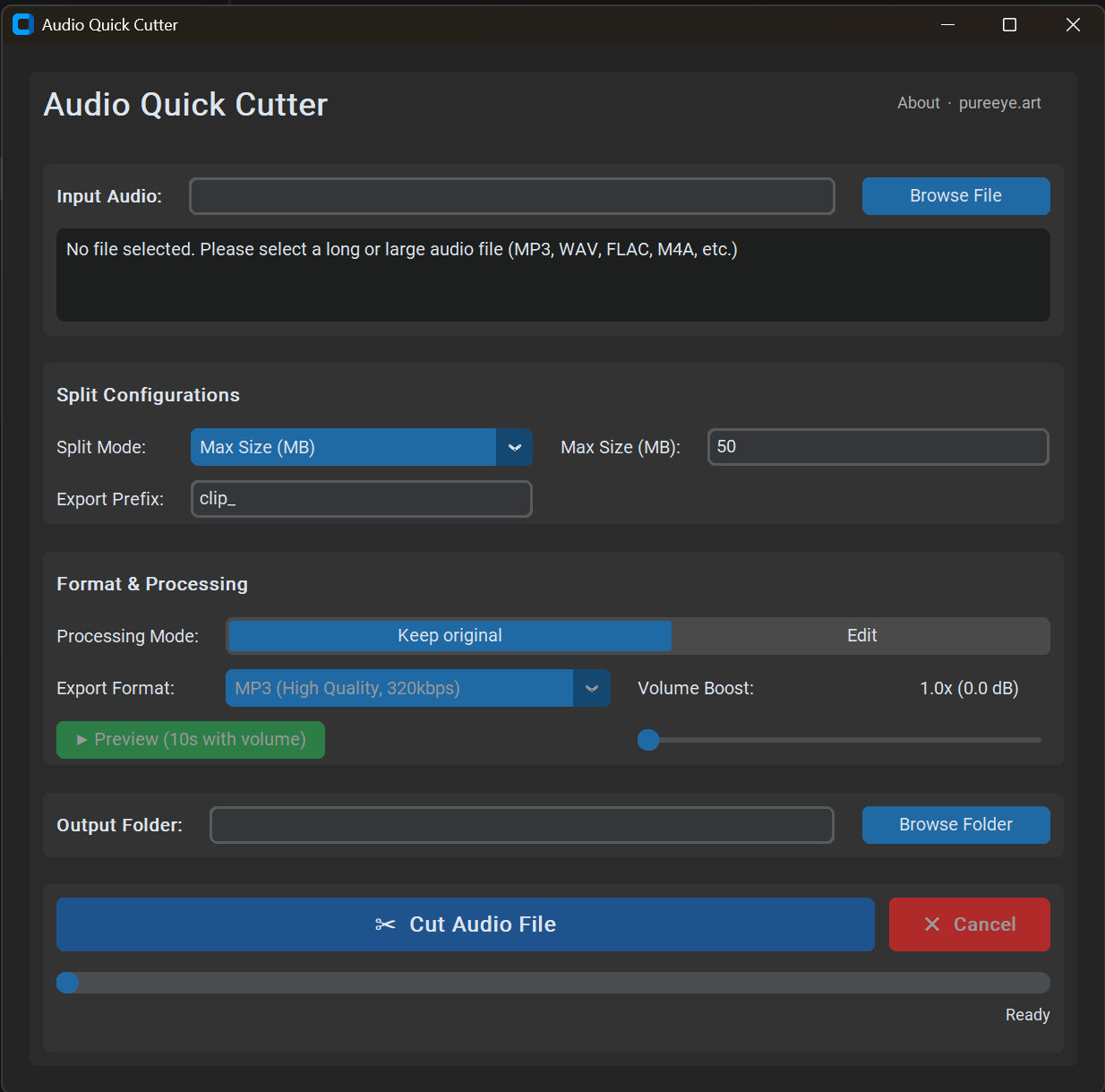The height and width of the screenshot is (1092, 1105).
Task: Click the 'Export Format:' label
Action: 116,688
